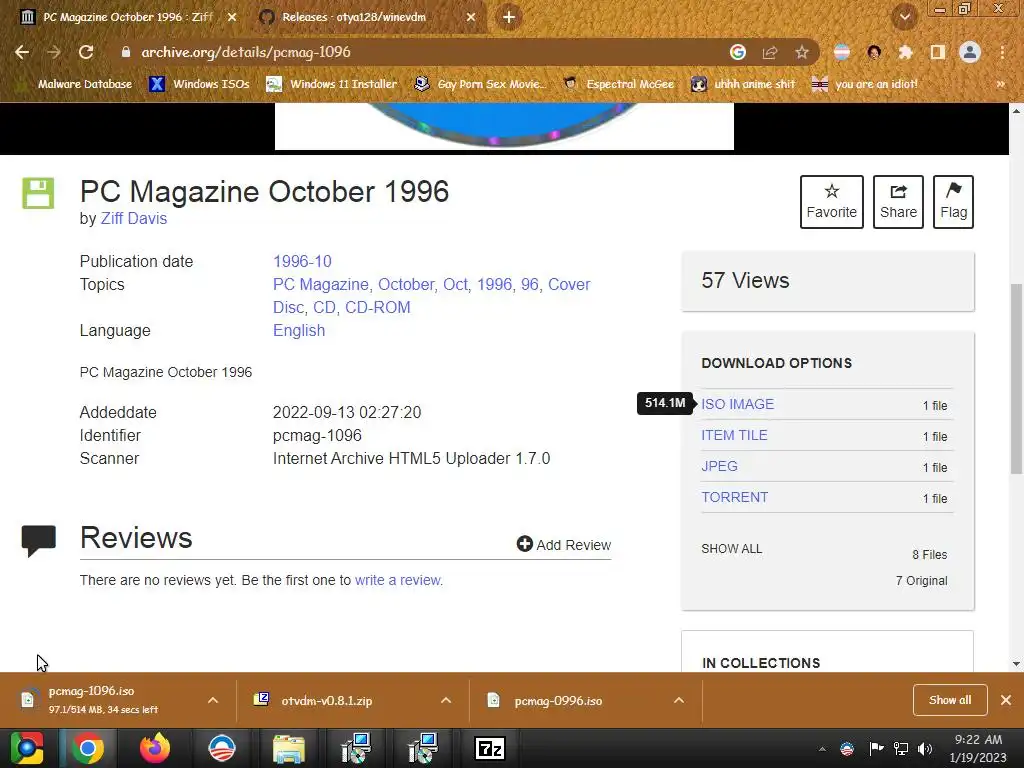Viewport: 1024px width, 768px height.
Task: Open otvdm-v0.8.1.zip from download bar
Action: pos(327,701)
